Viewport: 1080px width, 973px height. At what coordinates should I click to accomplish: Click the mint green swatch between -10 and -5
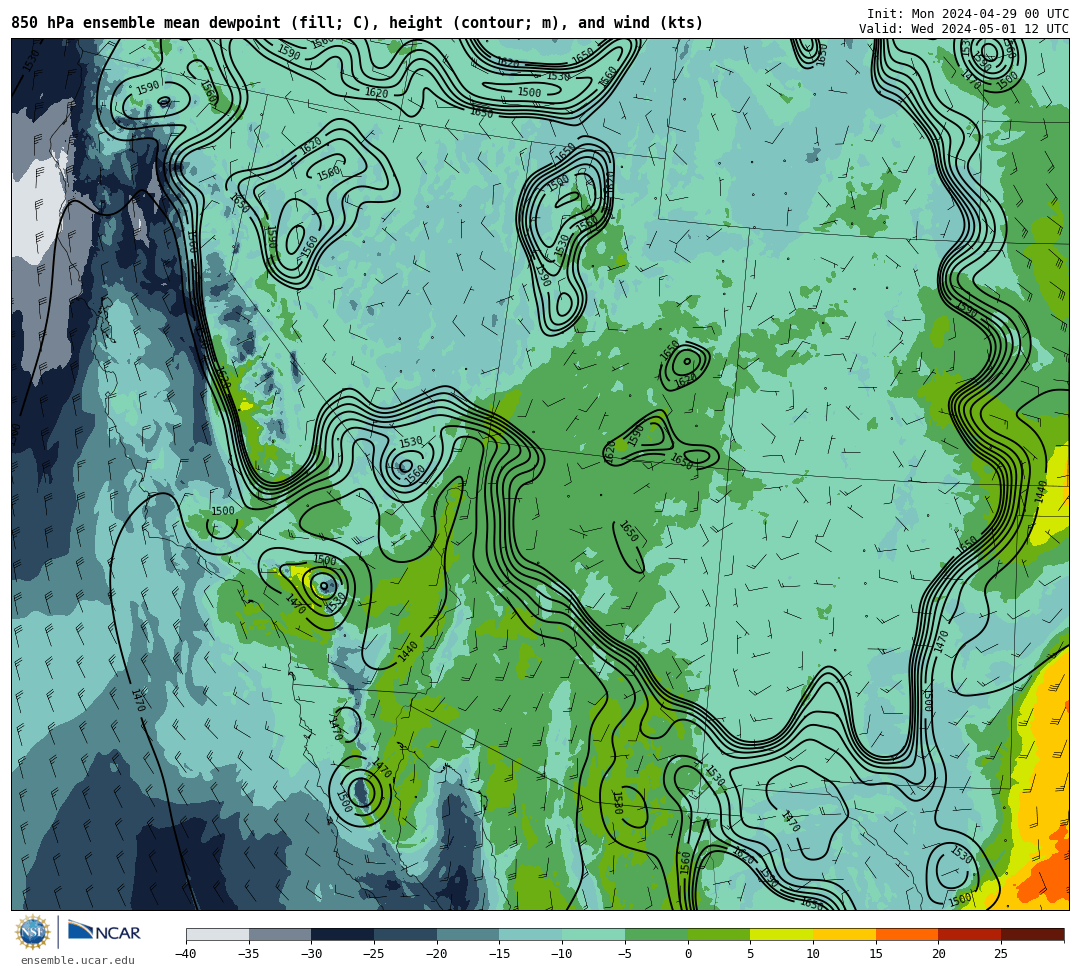click(x=594, y=934)
